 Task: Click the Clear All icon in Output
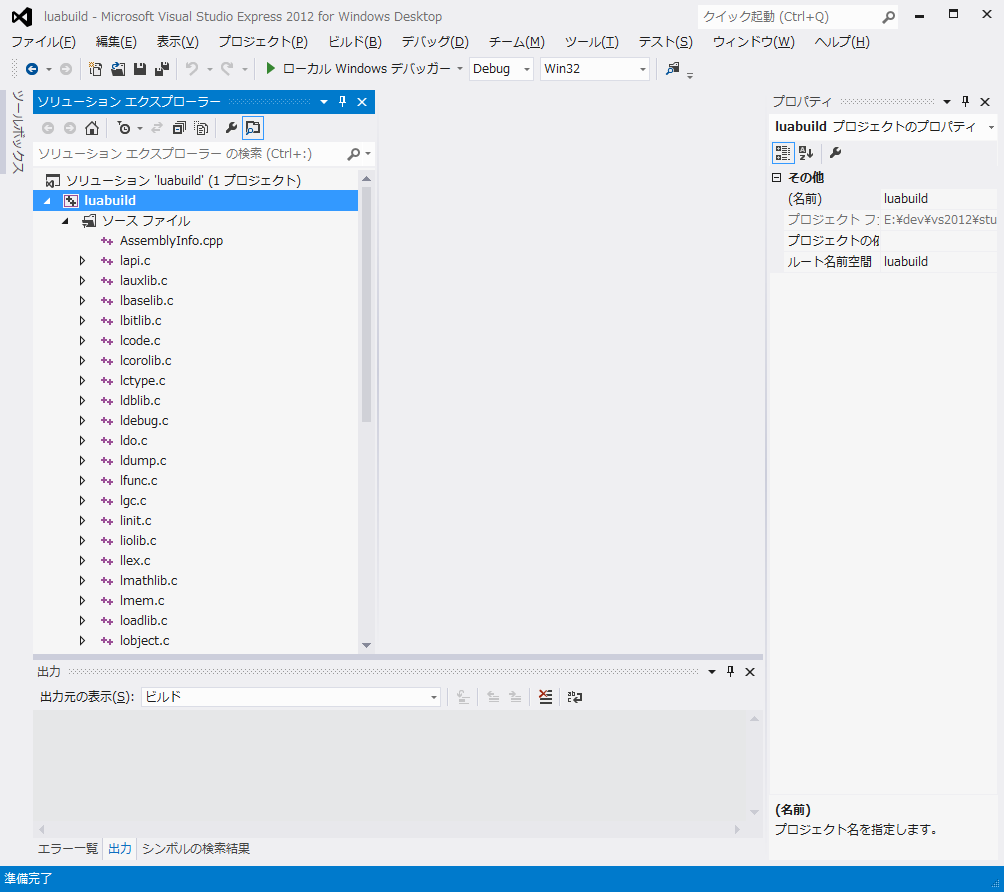546,697
